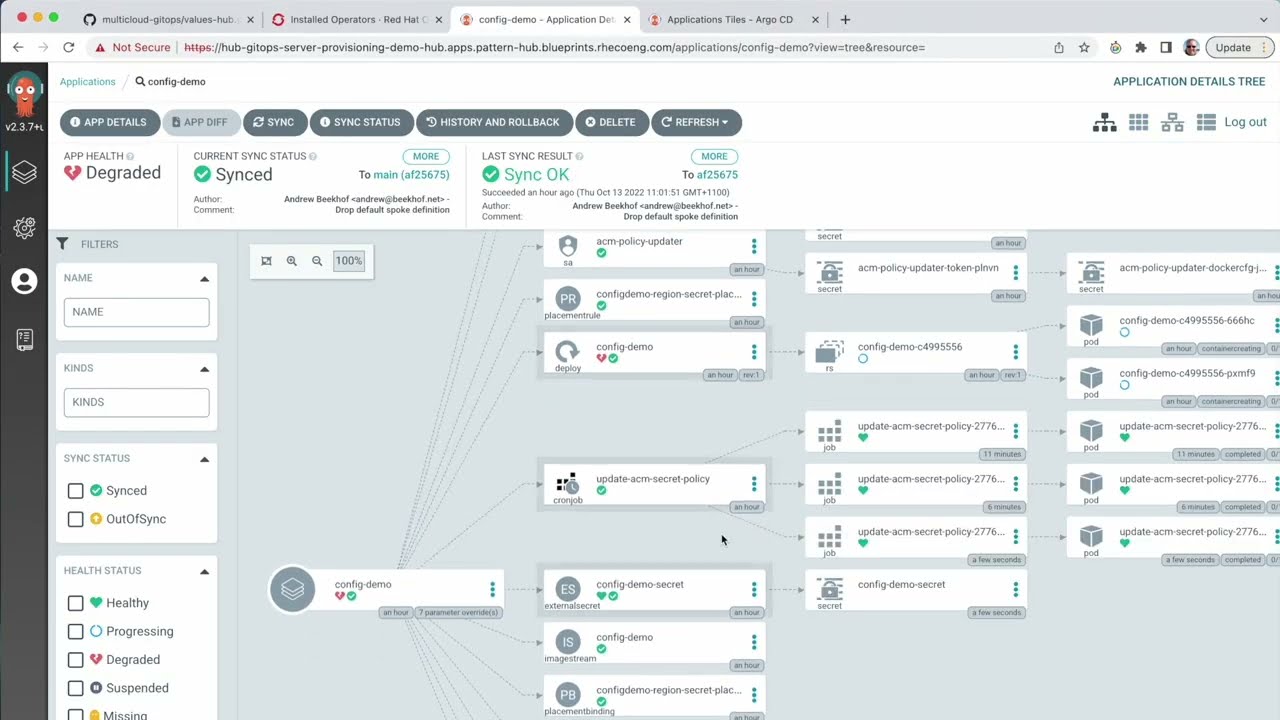1280x720 pixels.
Task: Reload the page with browser refresh
Action: click(x=68, y=47)
